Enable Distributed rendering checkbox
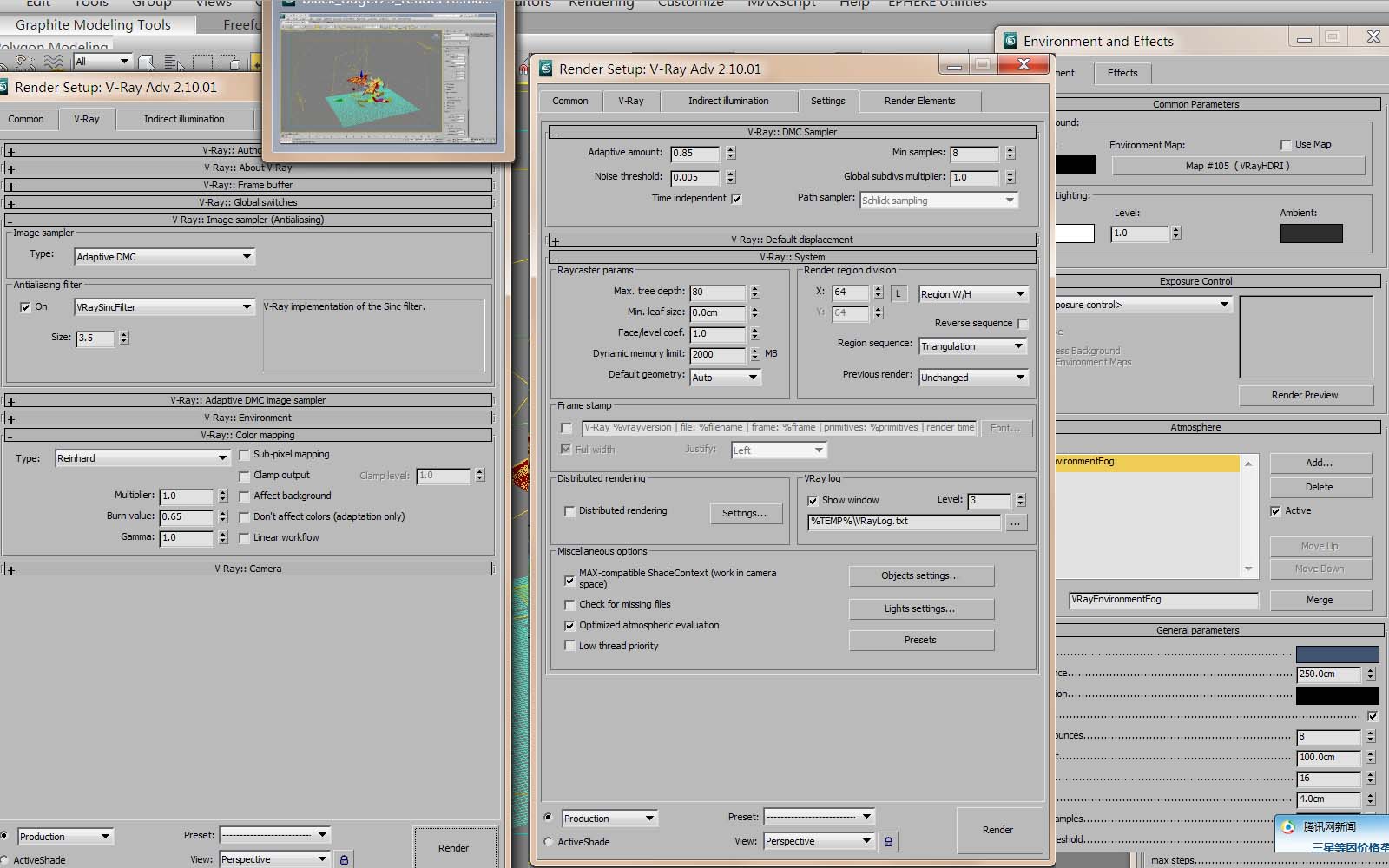The width and height of the screenshot is (1389, 868). coord(569,511)
